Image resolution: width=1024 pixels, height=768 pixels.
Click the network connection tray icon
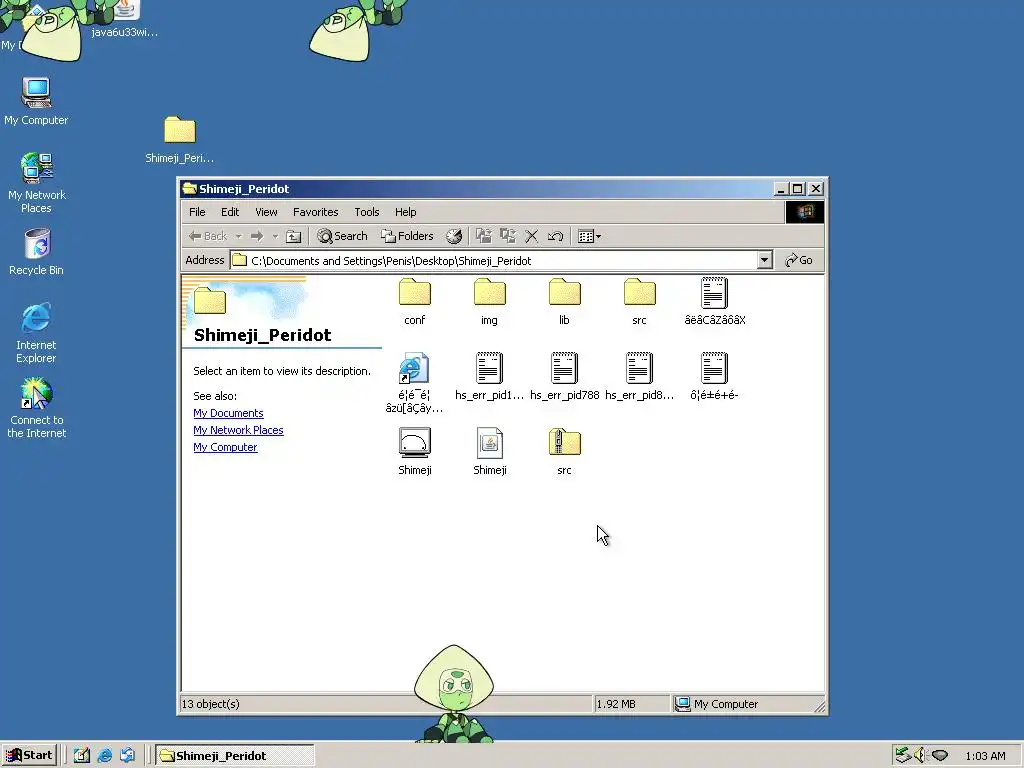click(903, 756)
